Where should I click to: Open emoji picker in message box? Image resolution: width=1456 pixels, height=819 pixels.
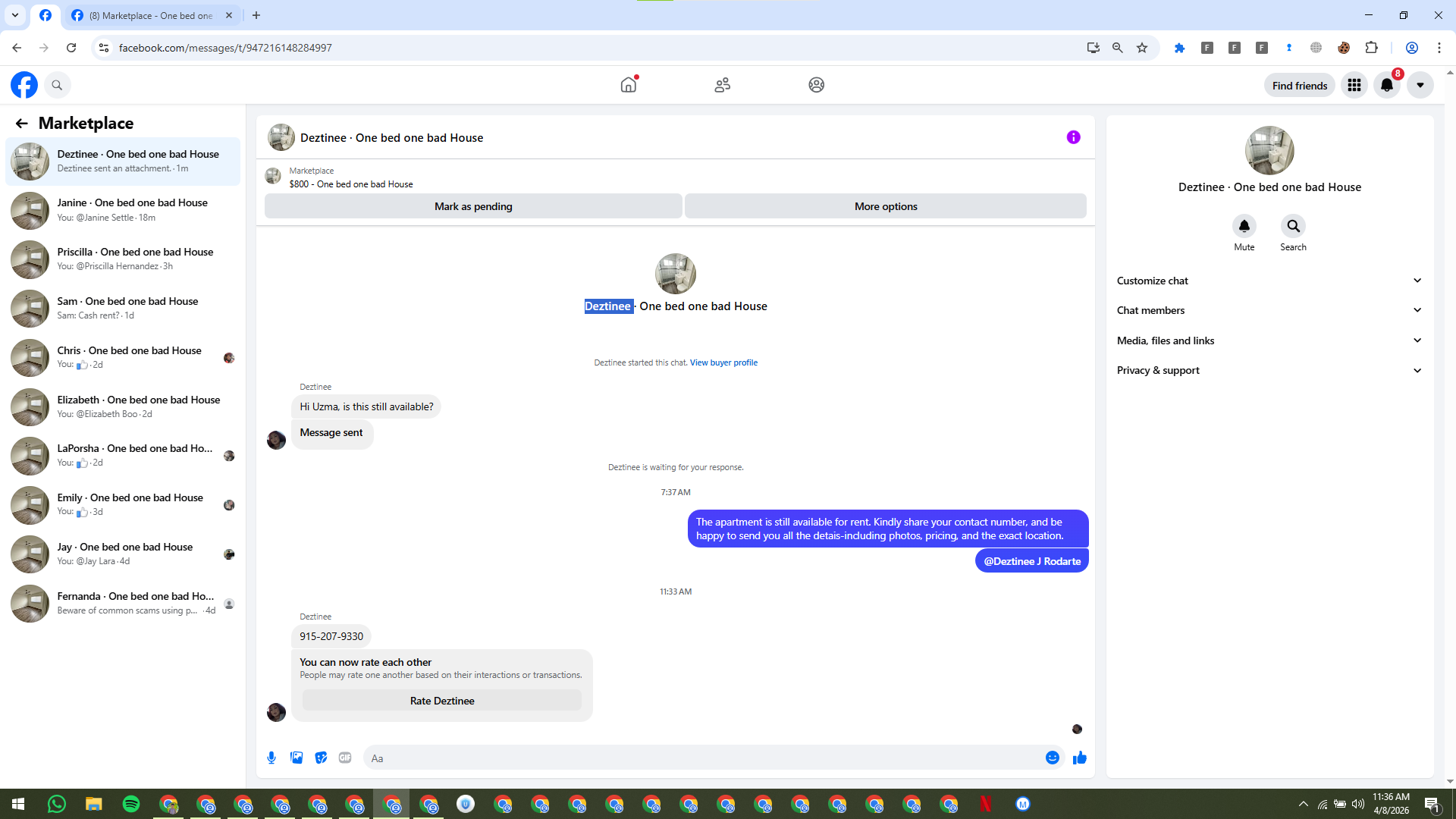pos(1052,758)
